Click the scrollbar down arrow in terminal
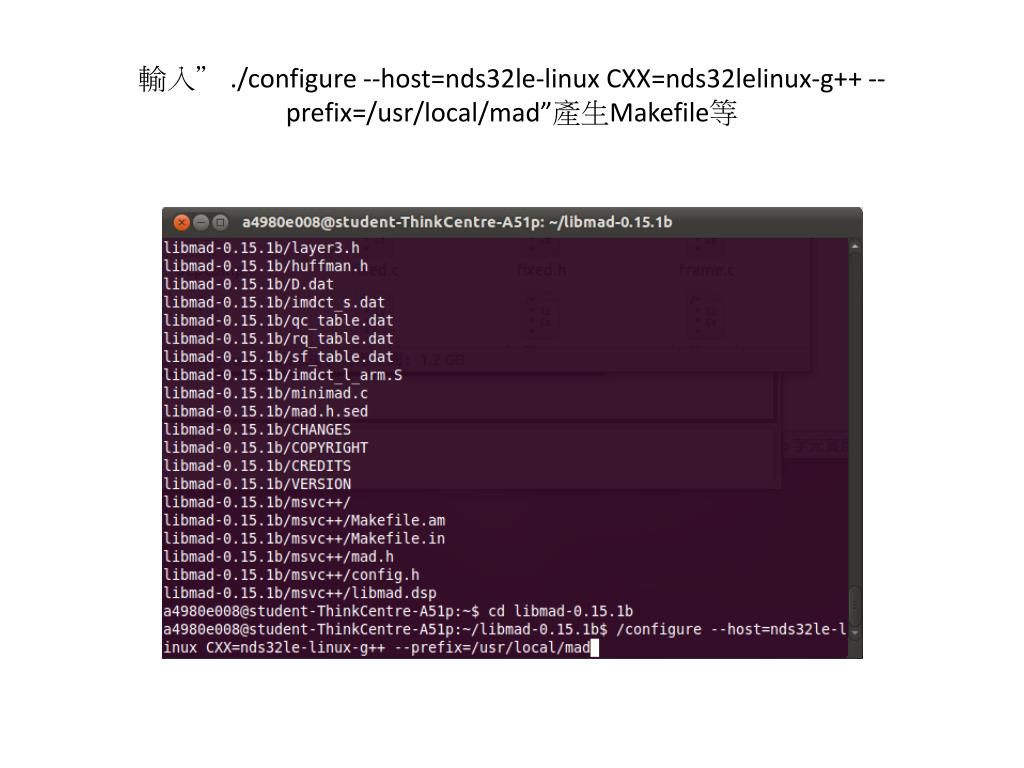This screenshot has height=768, width=1024. click(x=855, y=632)
